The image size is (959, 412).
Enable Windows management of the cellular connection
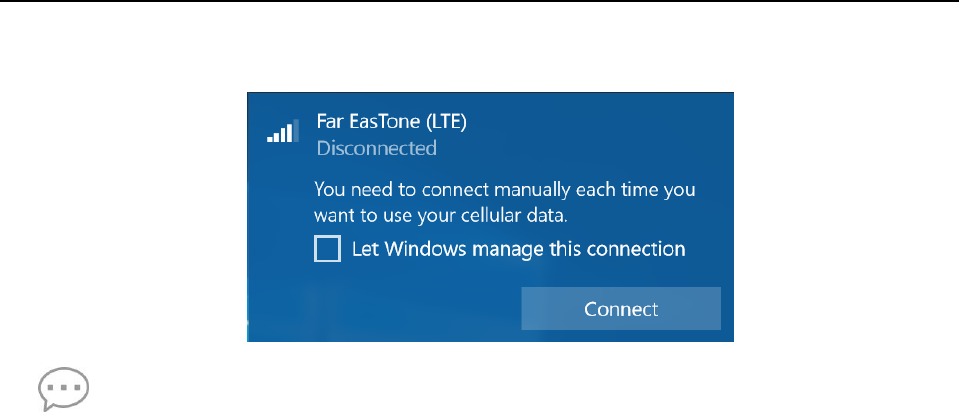point(327,249)
